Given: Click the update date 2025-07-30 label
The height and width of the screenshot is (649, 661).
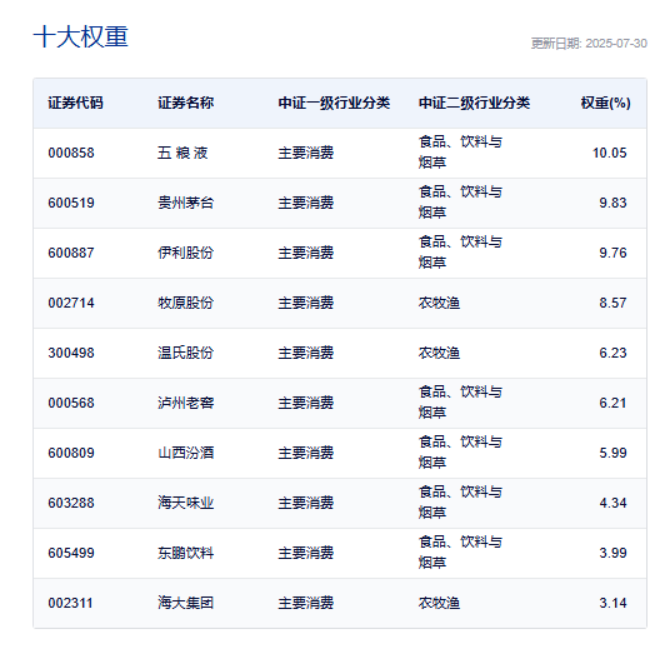Looking at the screenshot, I should (x=589, y=43).
